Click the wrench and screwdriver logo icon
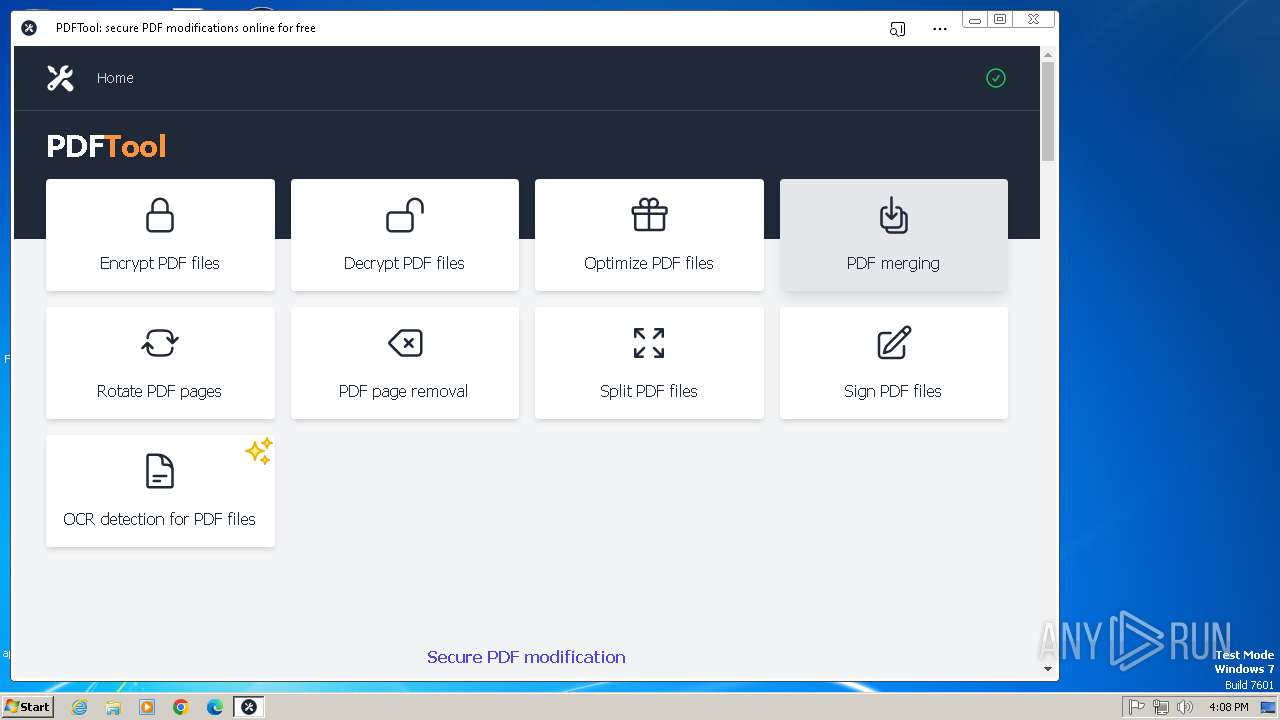Viewport: 1280px width, 720px height. [x=60, y=78]
